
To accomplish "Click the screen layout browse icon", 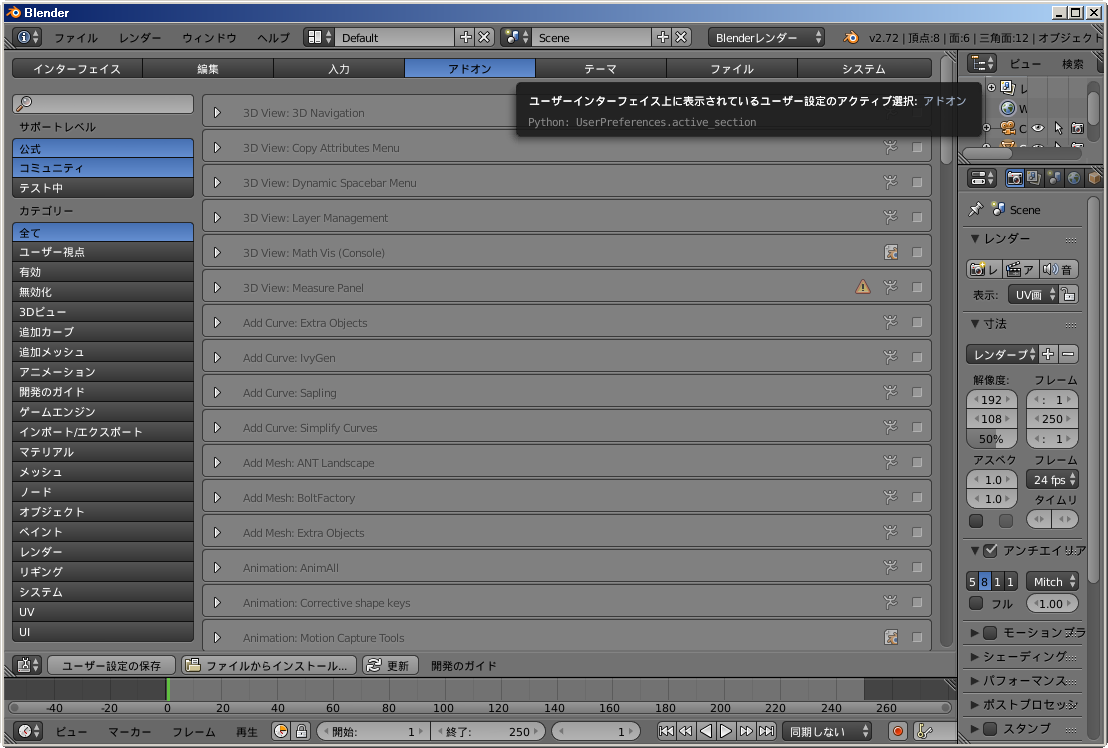I will (x=319, y=37).
